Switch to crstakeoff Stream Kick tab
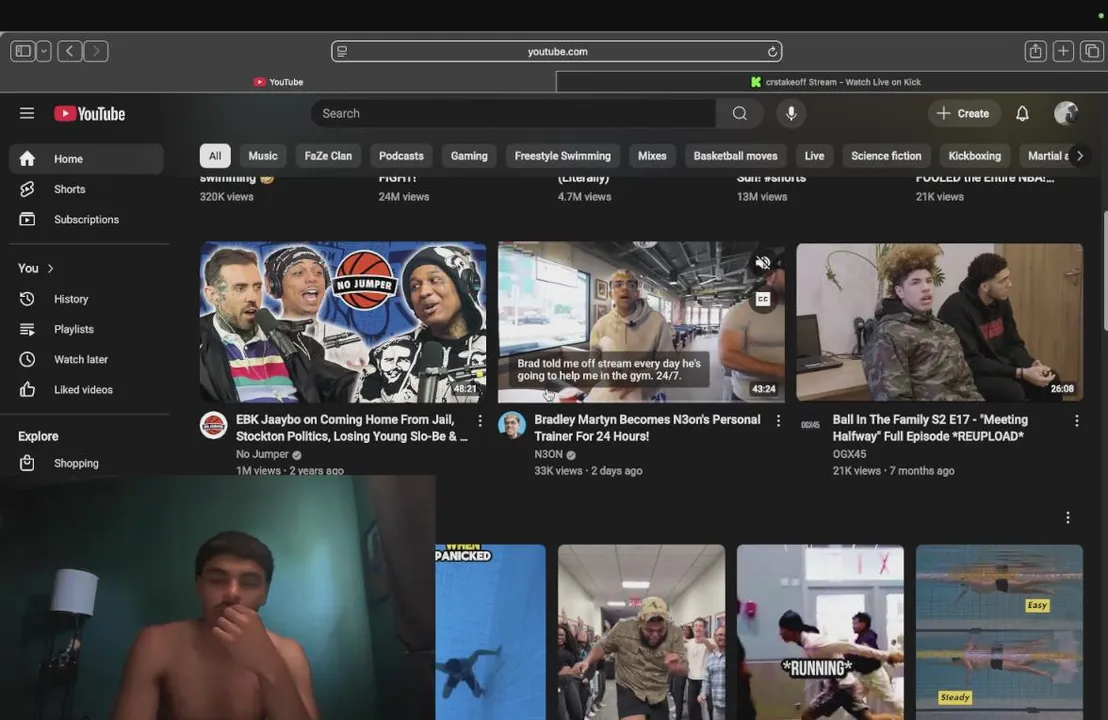This screenshot has height=720, width=1108. (832, 82)
